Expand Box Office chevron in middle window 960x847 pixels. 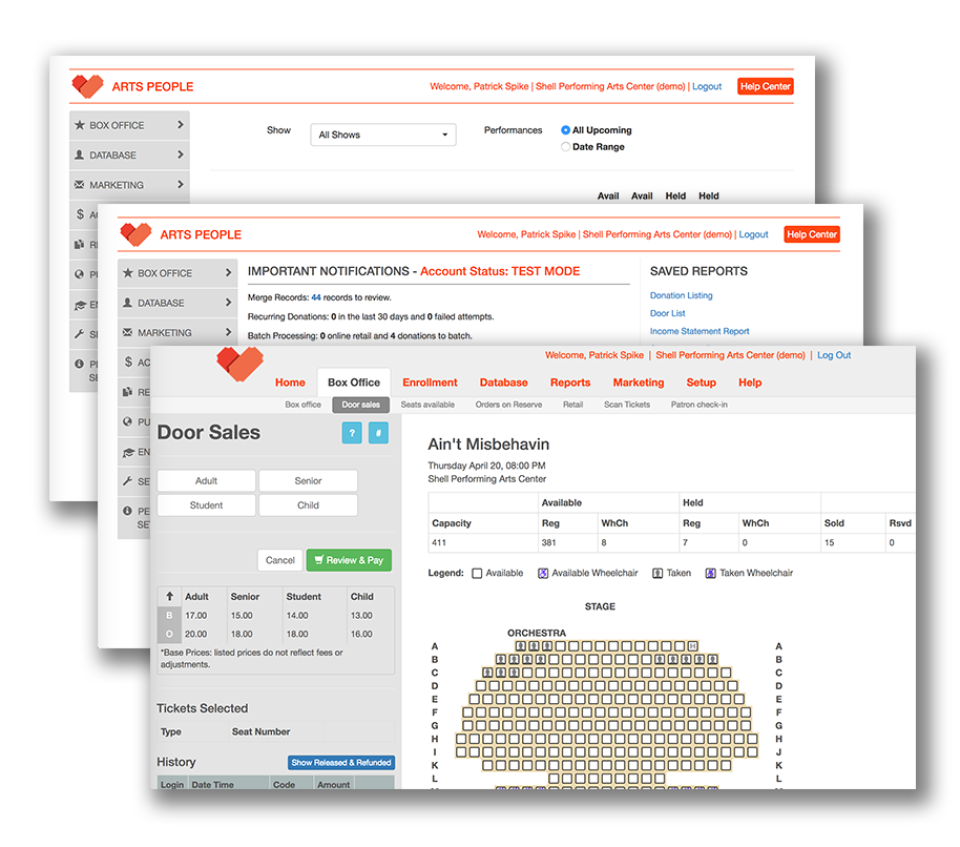tap(228, 272)
